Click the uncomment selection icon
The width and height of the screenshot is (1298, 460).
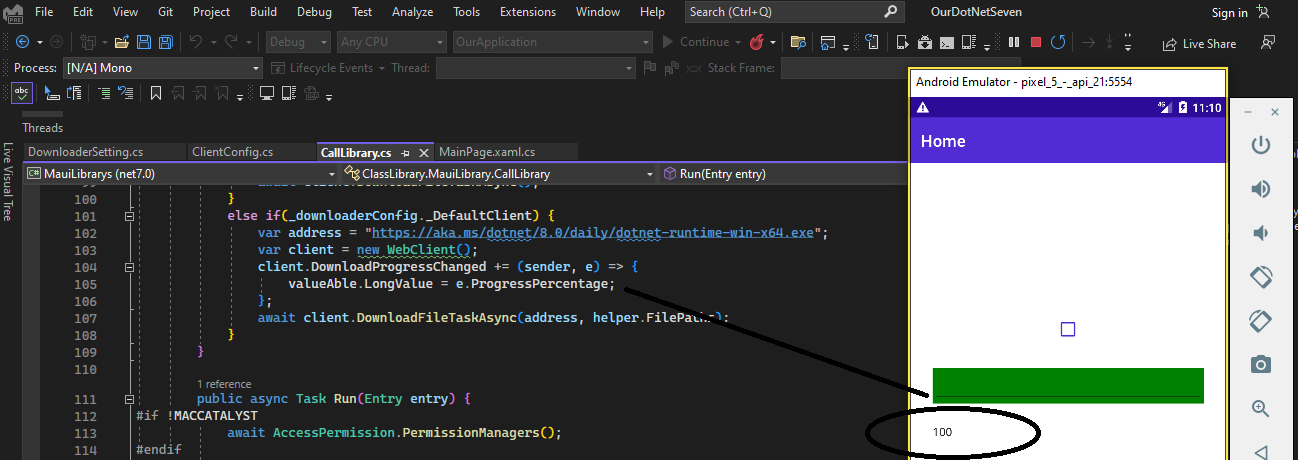[x=124, y=93]
